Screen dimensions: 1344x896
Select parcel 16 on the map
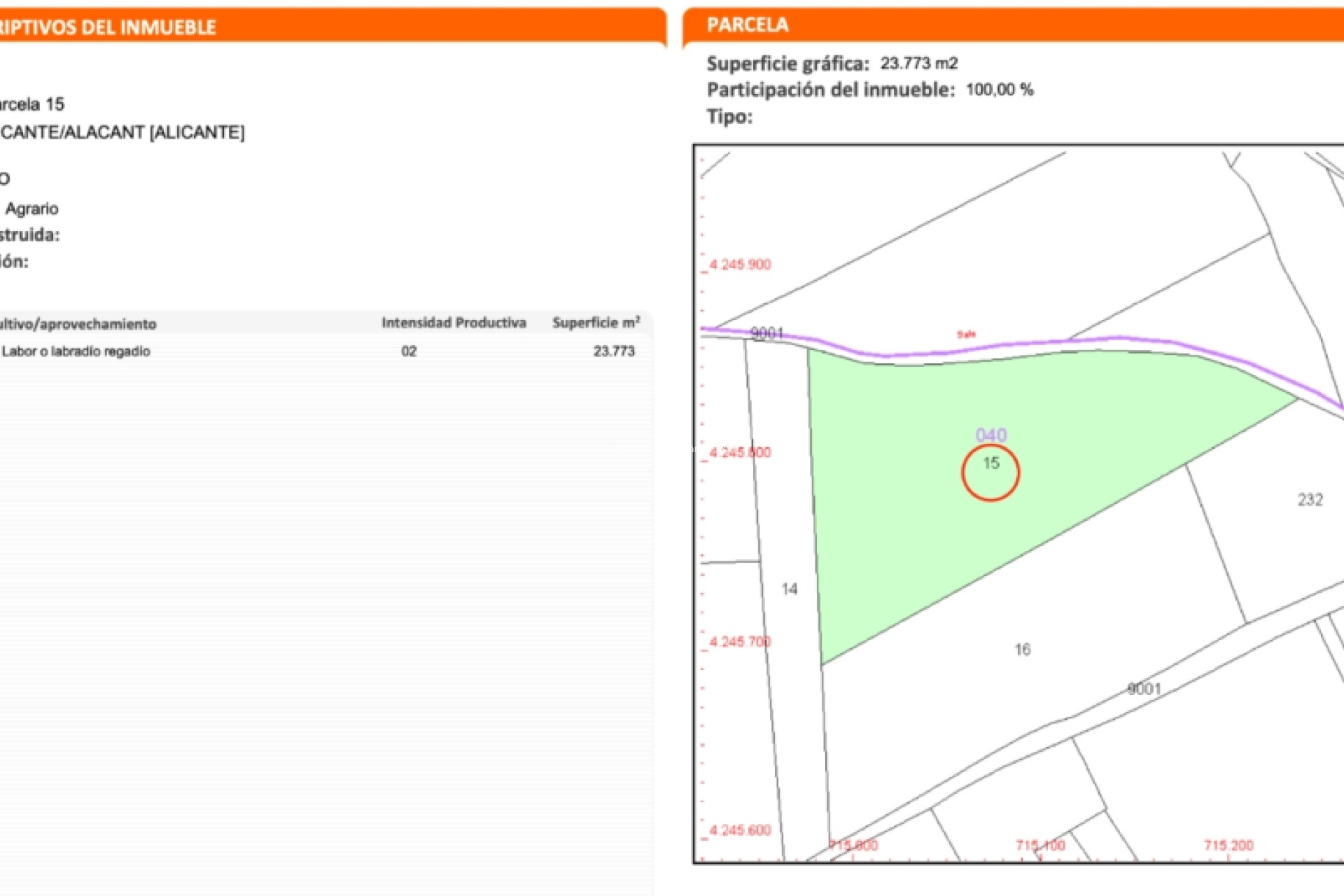click(1022, 650)
